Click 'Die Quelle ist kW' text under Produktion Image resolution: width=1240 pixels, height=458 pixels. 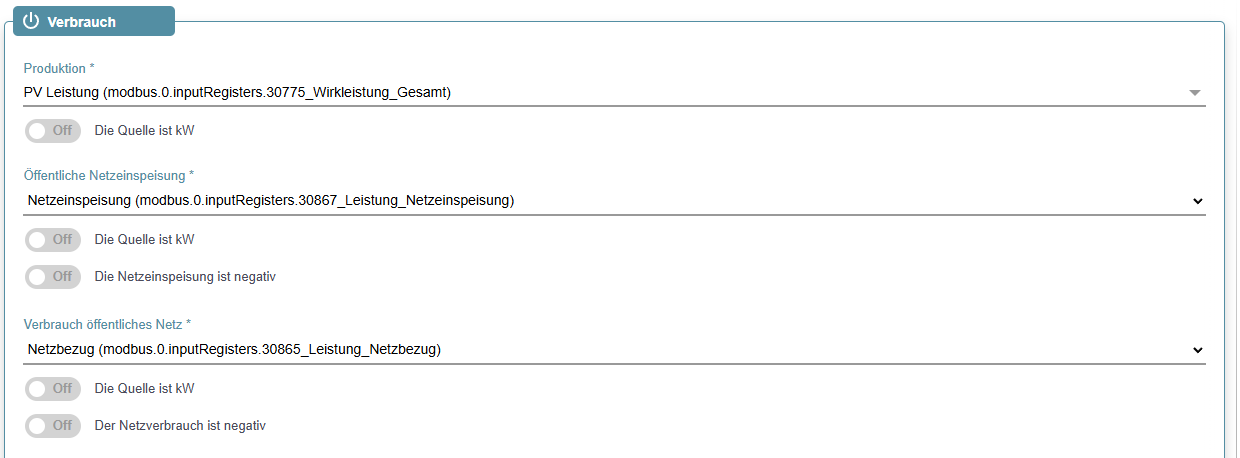click(144, 130)
